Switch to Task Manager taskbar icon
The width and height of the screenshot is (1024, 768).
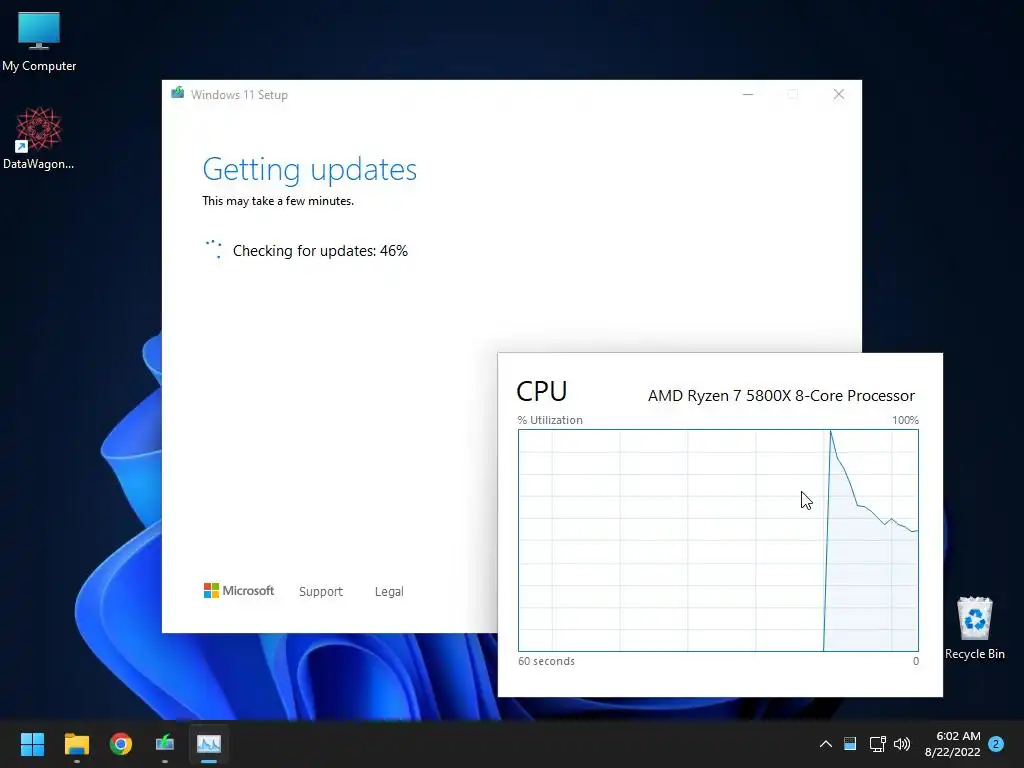209,744
